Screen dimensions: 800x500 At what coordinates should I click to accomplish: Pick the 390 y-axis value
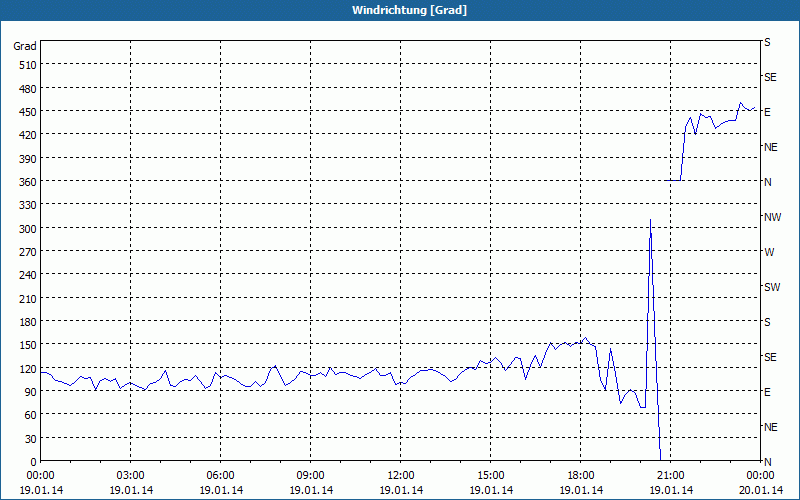click(x=28, y=159)
